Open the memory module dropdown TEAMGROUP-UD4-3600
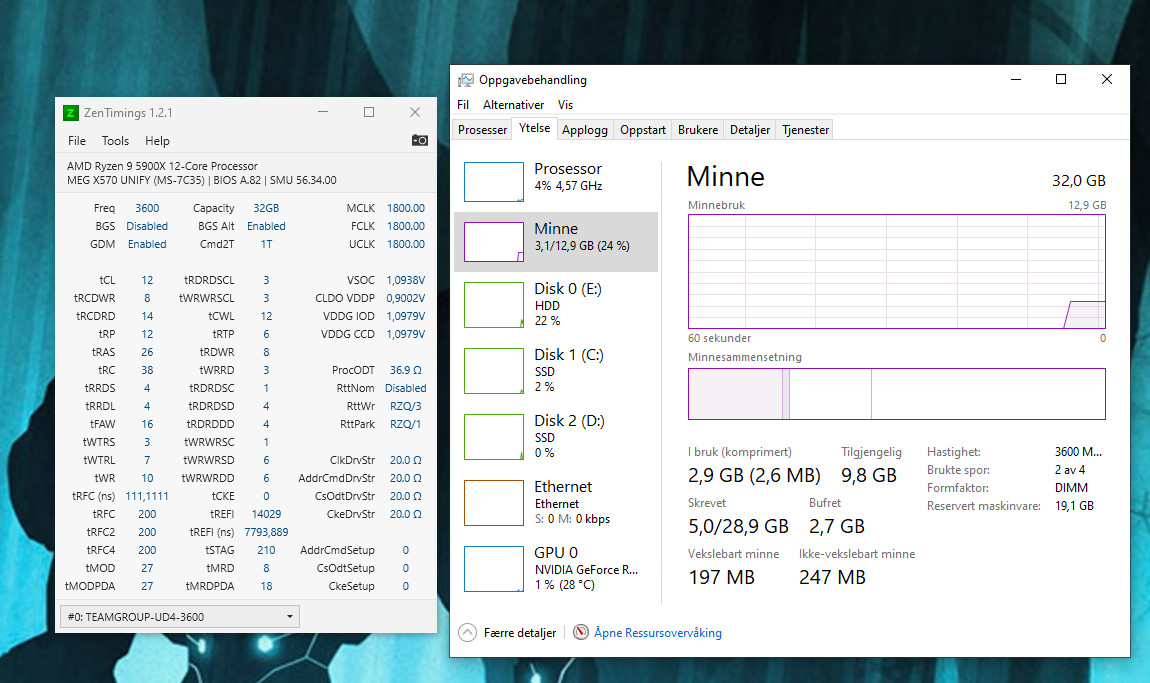Screen dimensions: 1150x683 pos(180,617)
